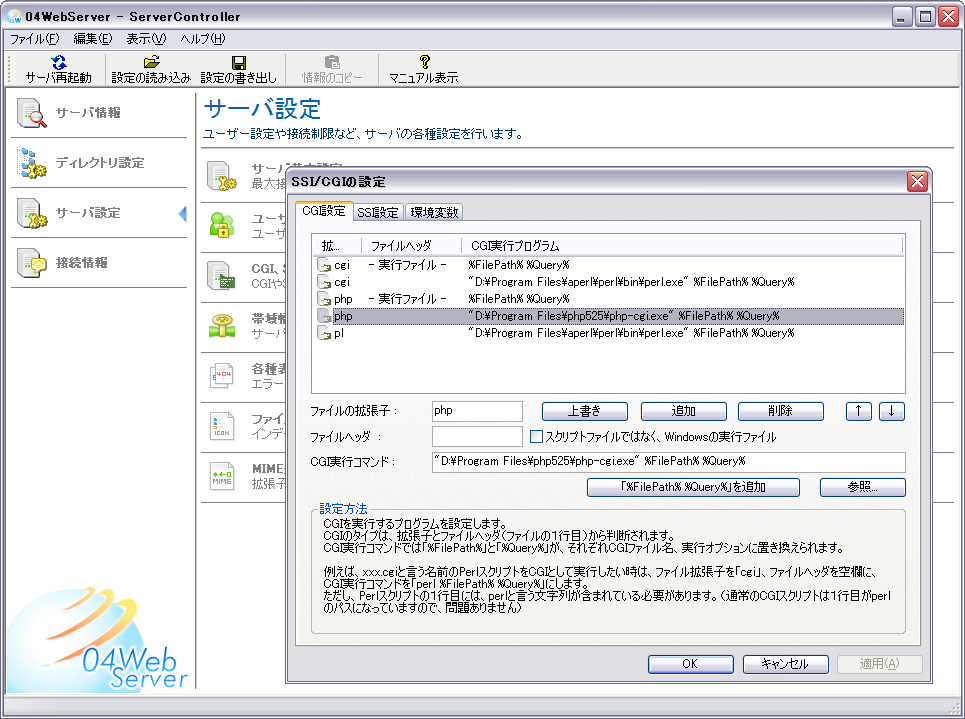Click the file ICON settings icon
The height and width of the screenshot is (719, 965).
[x=222, y=425]
